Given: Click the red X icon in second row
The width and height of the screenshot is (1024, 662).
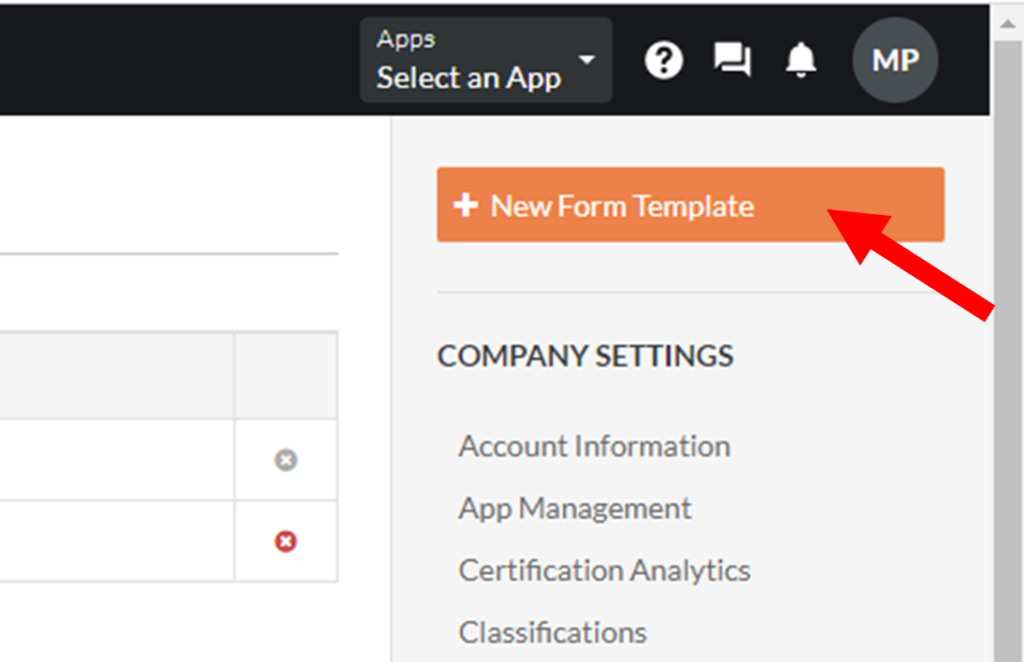Looking at the screenshot, I should [x=286, y=541].
